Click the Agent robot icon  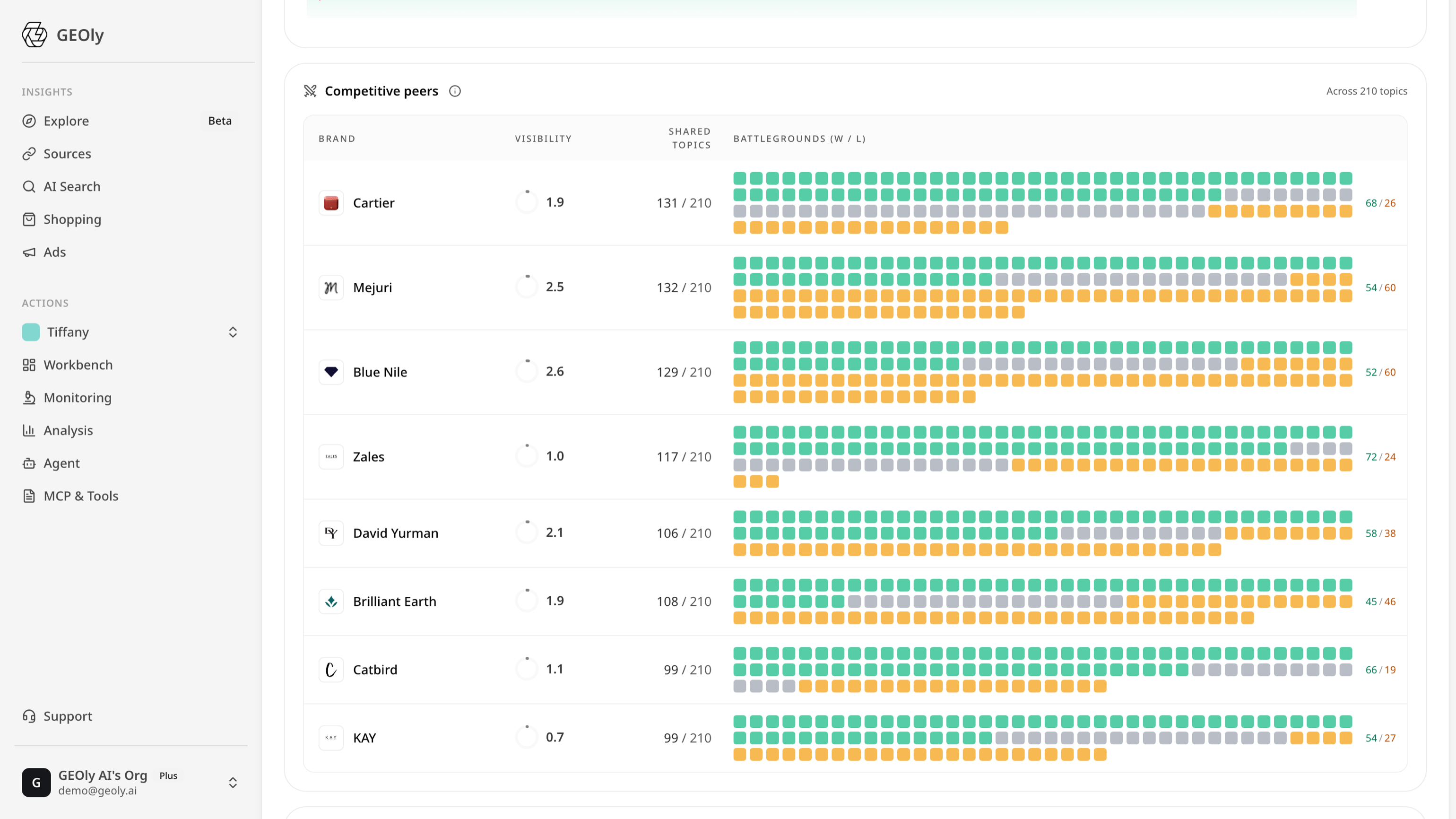(29, 463)
